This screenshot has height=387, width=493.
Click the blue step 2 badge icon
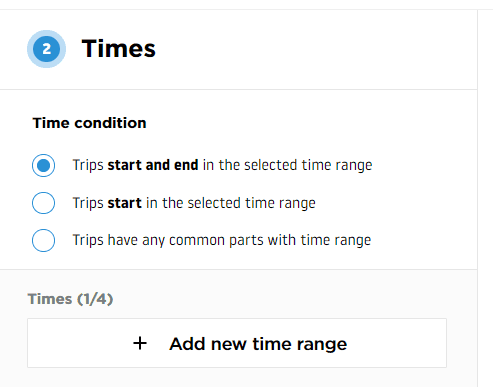point(46,49)
